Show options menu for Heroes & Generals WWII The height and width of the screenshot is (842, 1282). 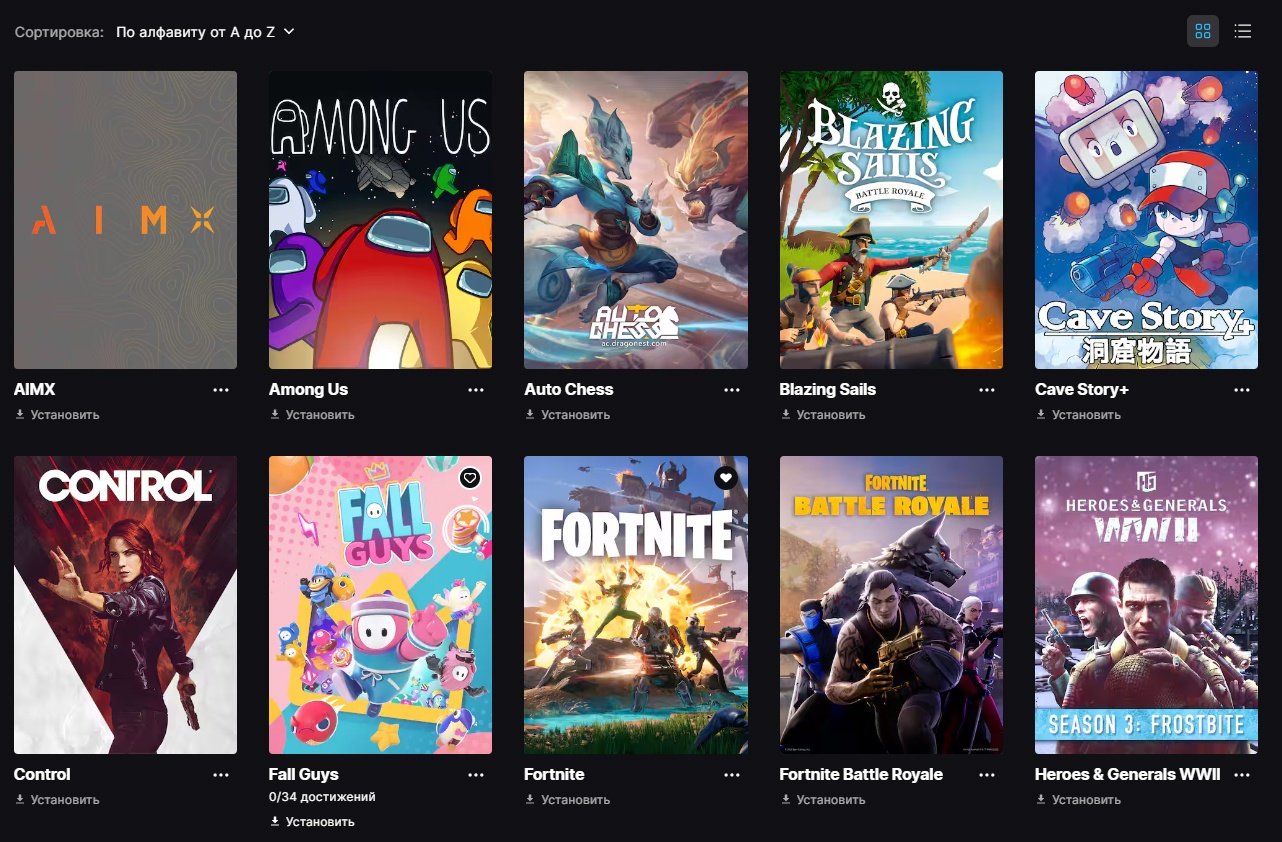click(x=1242, y=775)
